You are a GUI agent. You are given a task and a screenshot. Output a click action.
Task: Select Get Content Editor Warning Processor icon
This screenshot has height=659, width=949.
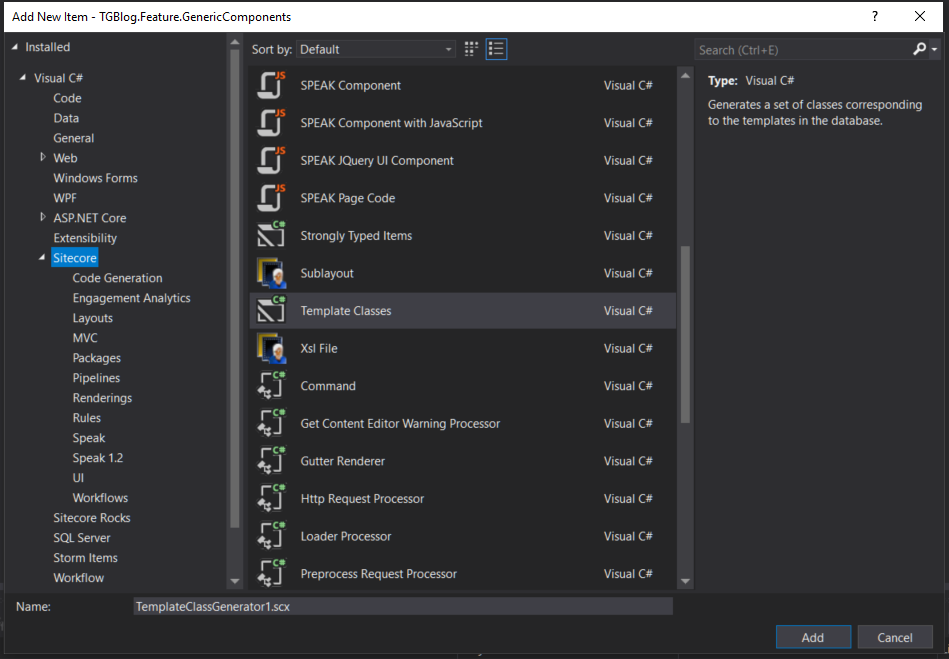271,423
